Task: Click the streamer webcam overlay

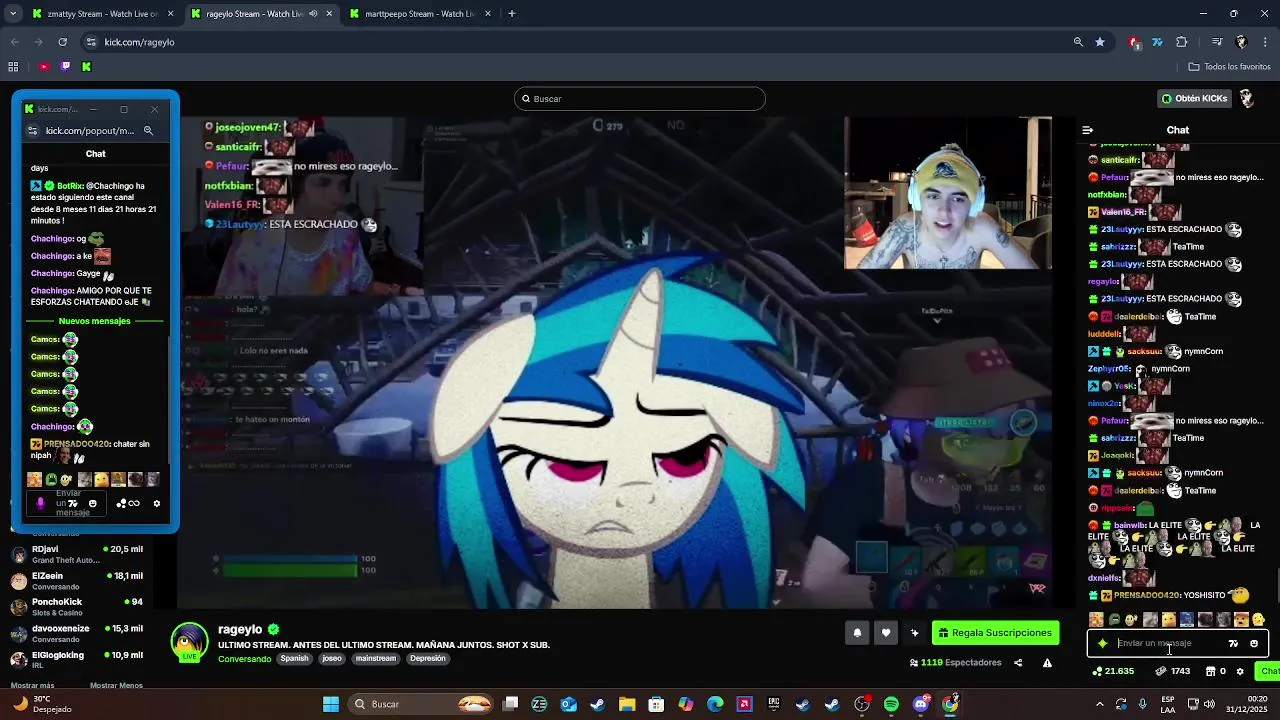Action: (x=948, y=194)
